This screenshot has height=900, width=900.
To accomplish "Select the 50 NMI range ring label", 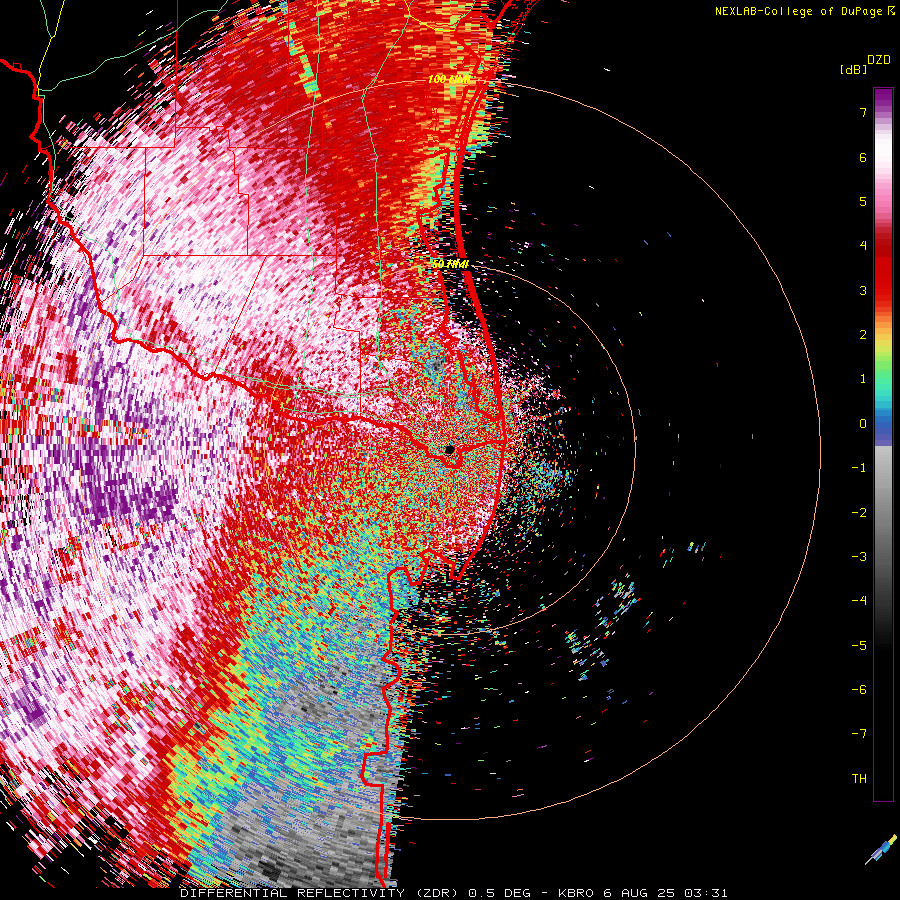I will (x=451, y=263).
